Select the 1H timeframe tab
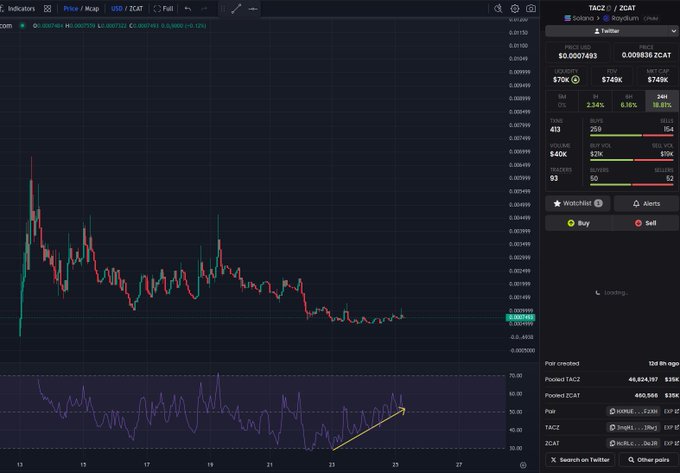Image resolution: width=680 pixels, height=473 pixels. 595,101
